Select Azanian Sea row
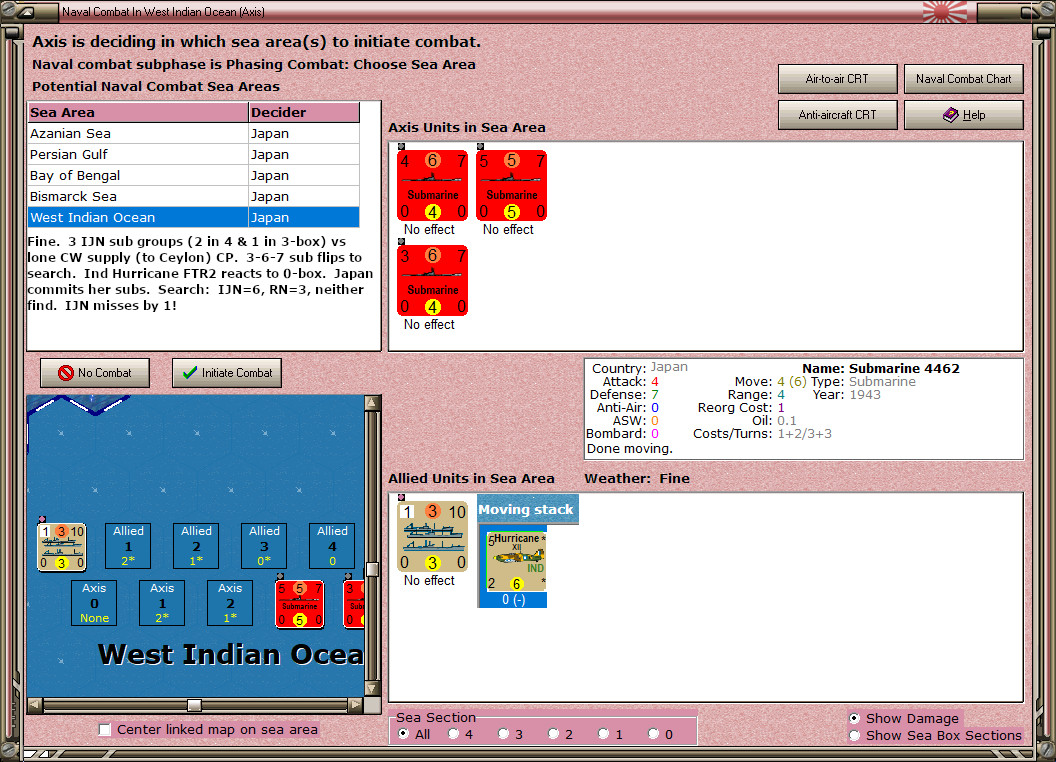The width and height of the screenshot is (1056, 762). 193,133
